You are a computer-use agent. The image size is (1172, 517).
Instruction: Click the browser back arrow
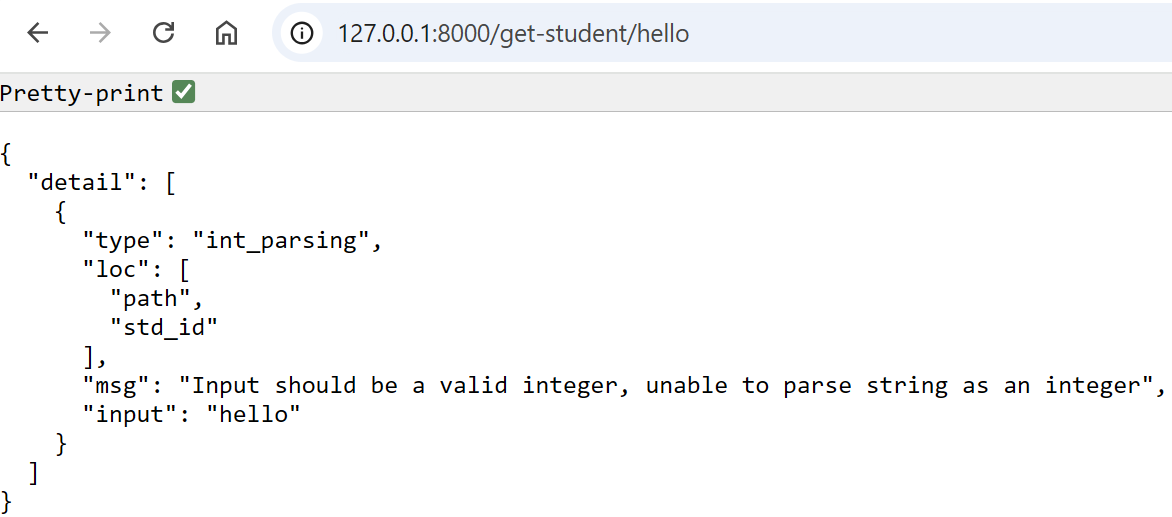click(38, 33)
